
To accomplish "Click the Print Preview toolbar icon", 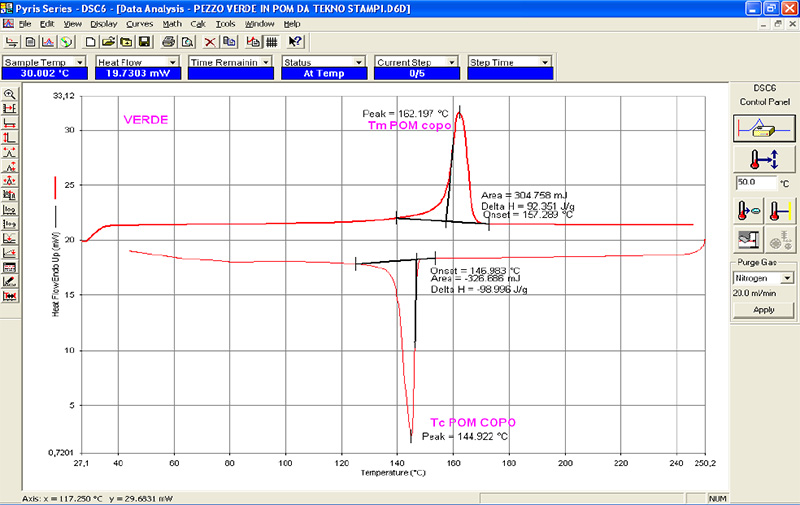I will pyautogui.click(x=187, y=42).
